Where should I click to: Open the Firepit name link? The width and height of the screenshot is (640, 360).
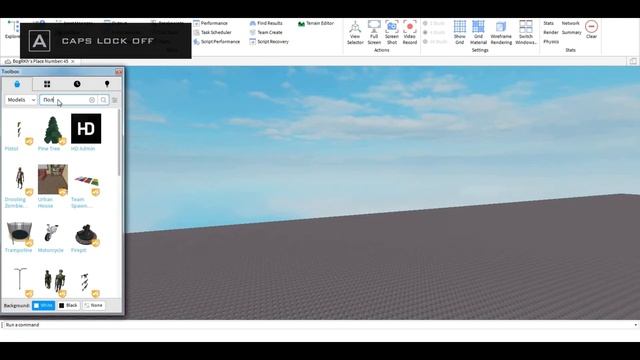pos(79,250)
